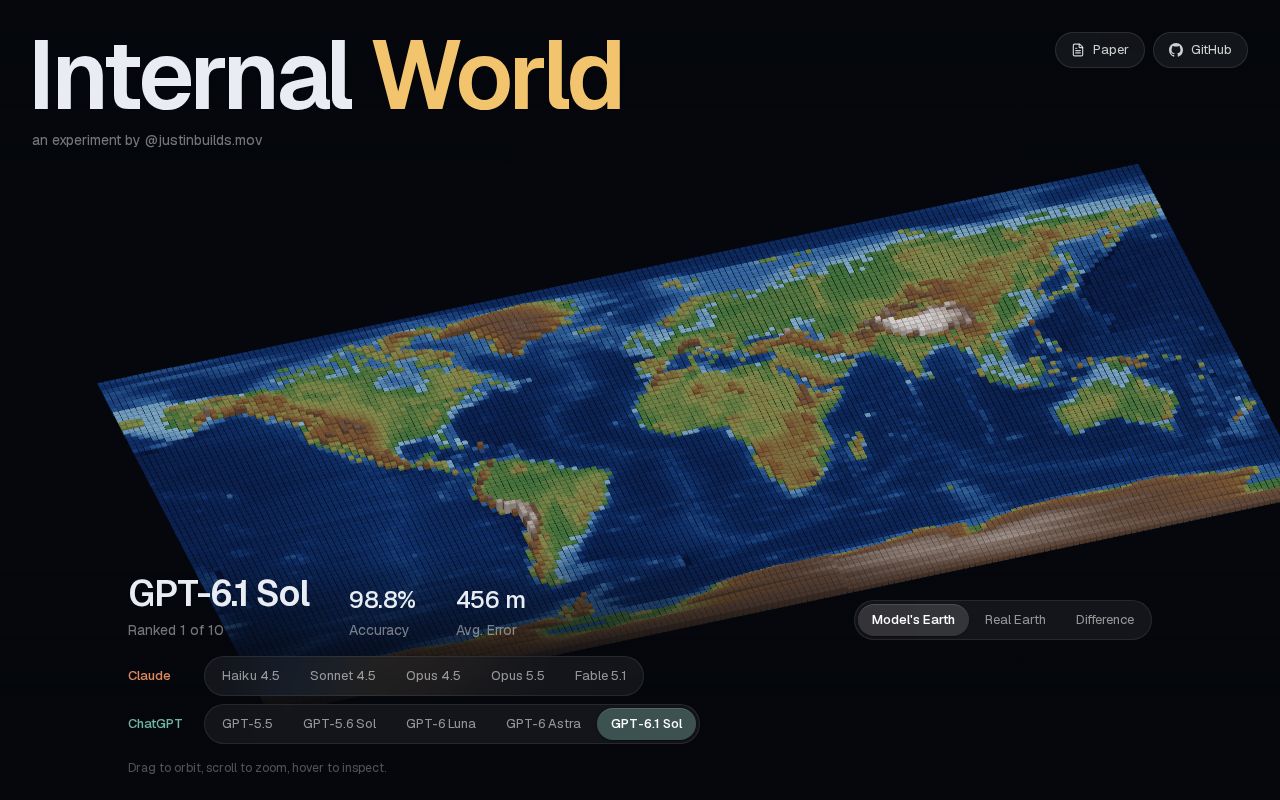
Task: Visit the @justinbuilds.mov author link
Action: (x=204, y=140)
